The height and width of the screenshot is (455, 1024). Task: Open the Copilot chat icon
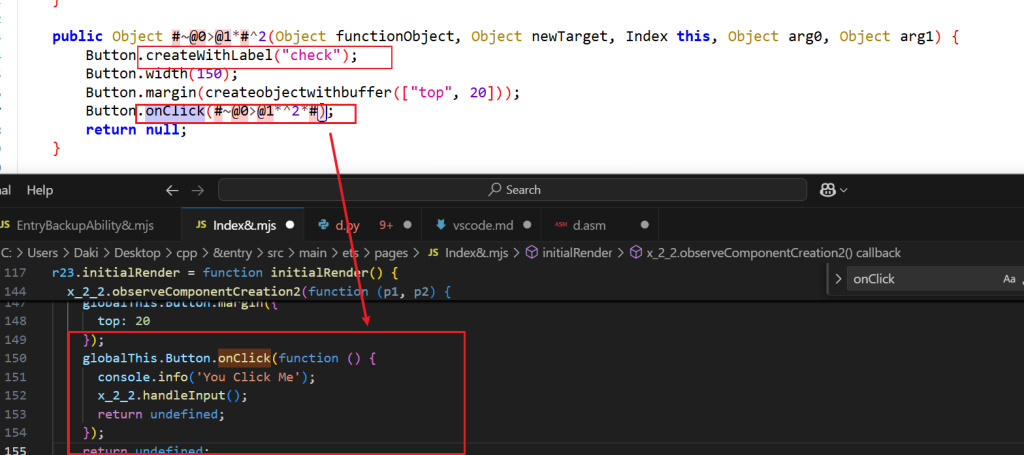coord(827,190)
